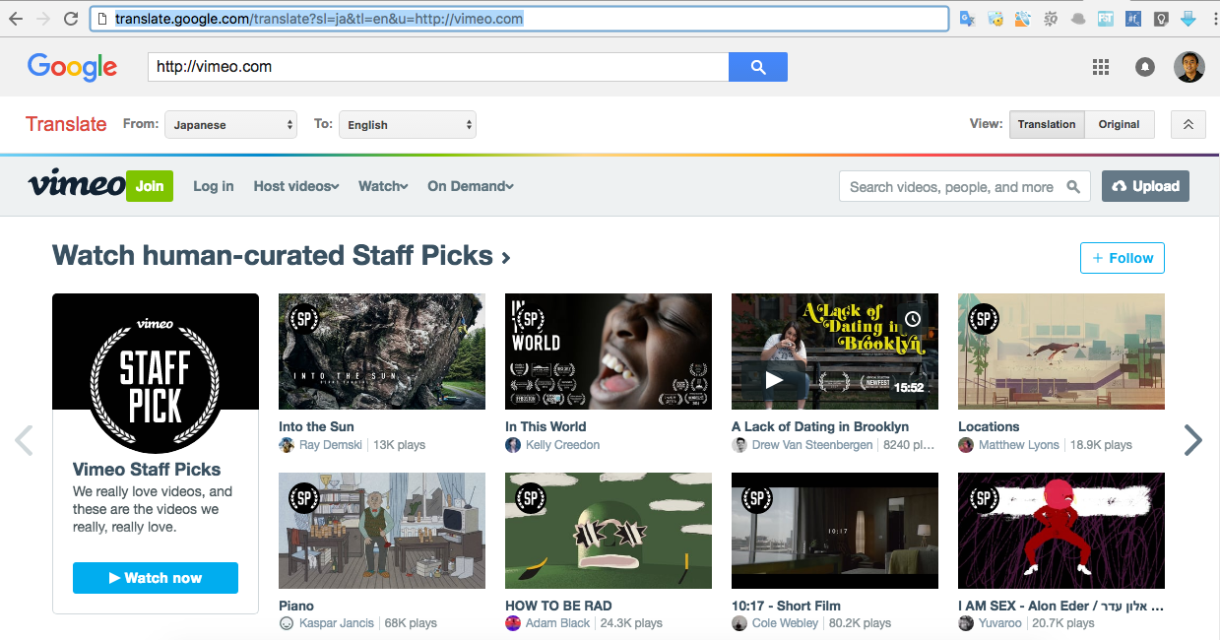Screen dimensions: 1220x640
Task: Click the browser address bar
Action: (x=519, y=18)
